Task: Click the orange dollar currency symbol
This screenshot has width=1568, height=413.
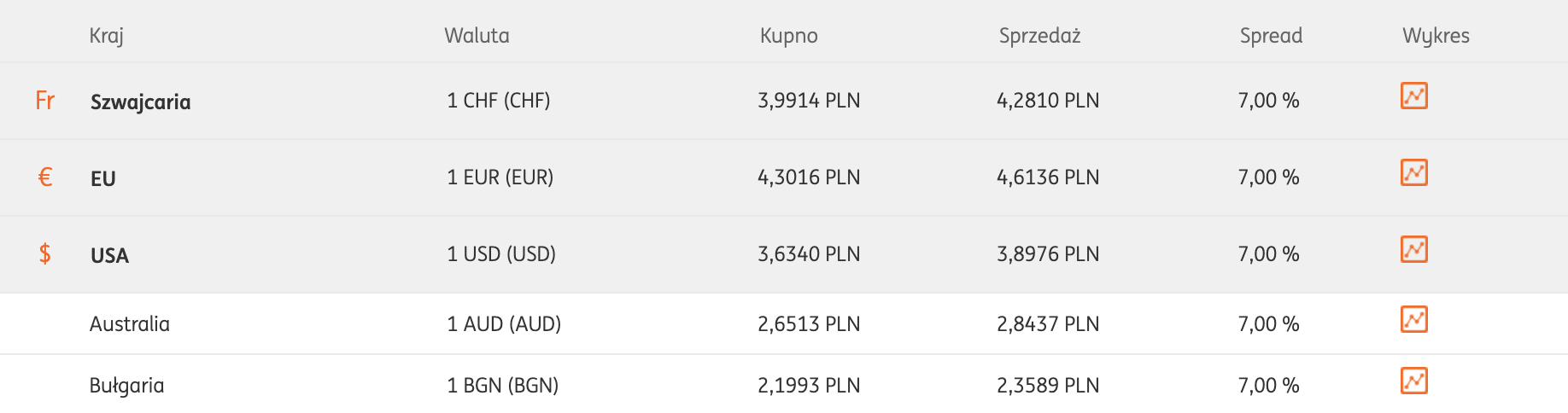Action: [45, 254]
